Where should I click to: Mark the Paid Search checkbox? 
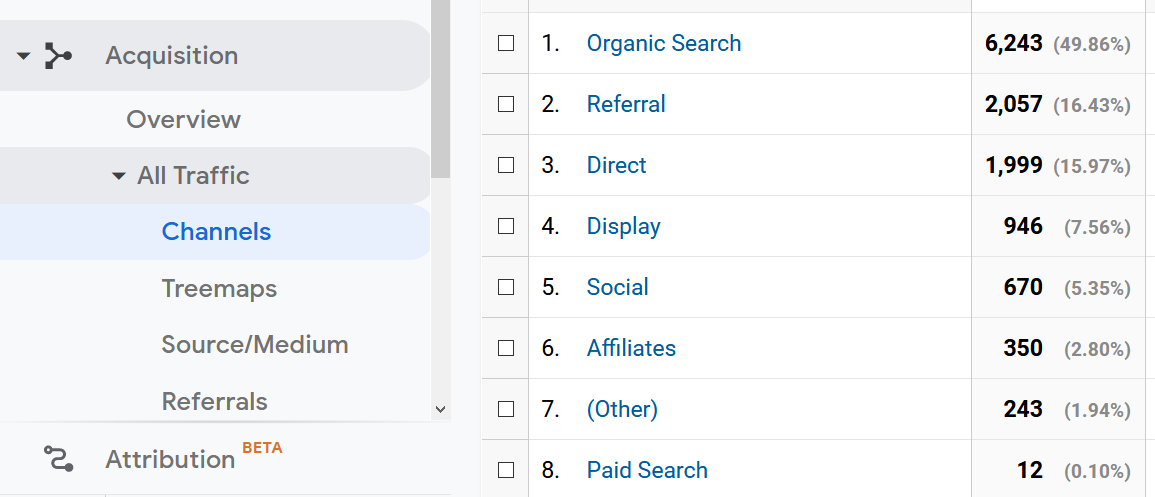506,470
